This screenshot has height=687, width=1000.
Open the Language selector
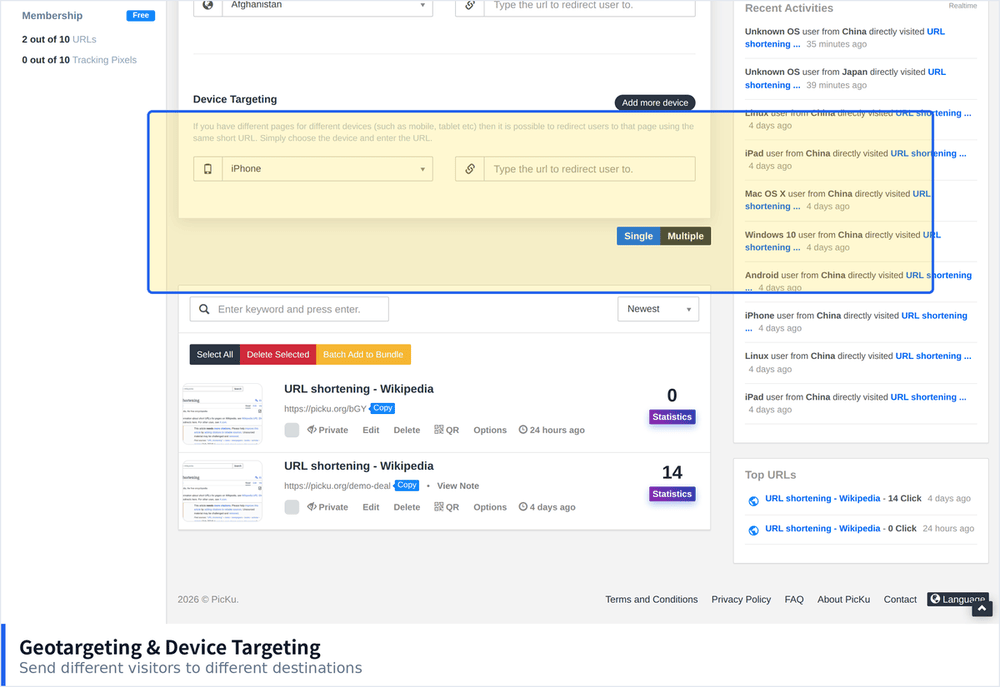[x=958, y=599]
